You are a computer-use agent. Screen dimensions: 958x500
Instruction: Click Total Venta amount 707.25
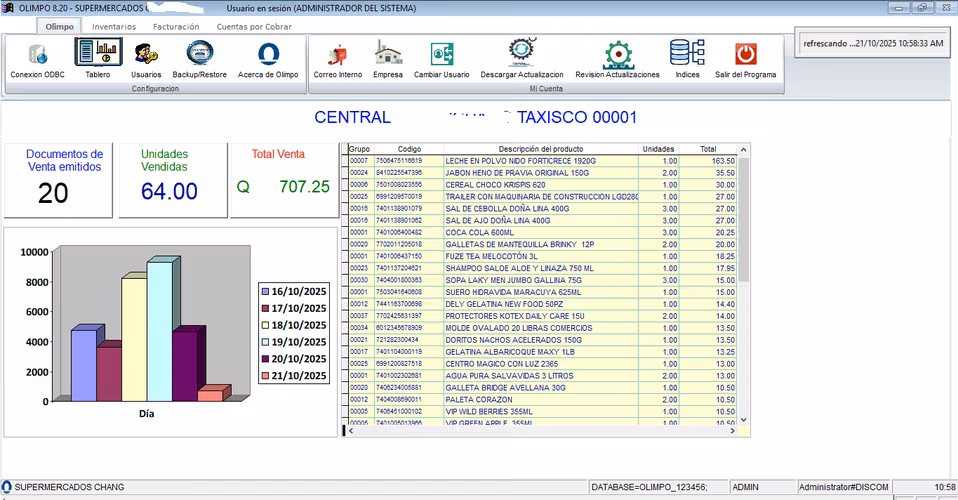click(x=304, y=186)
